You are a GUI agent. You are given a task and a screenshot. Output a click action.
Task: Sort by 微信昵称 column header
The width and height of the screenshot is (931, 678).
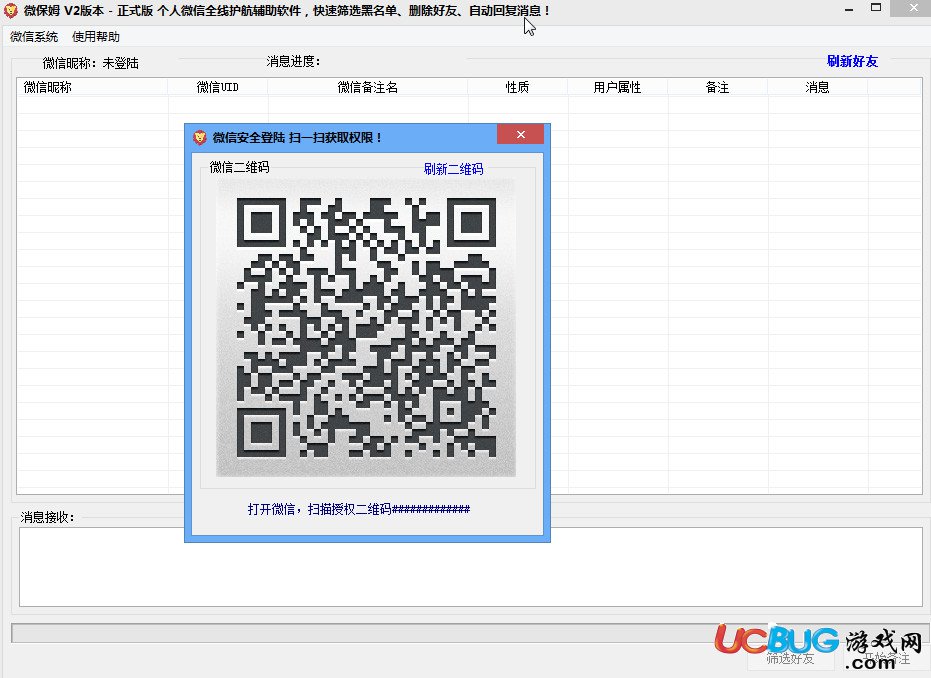[x=92, y=87]
